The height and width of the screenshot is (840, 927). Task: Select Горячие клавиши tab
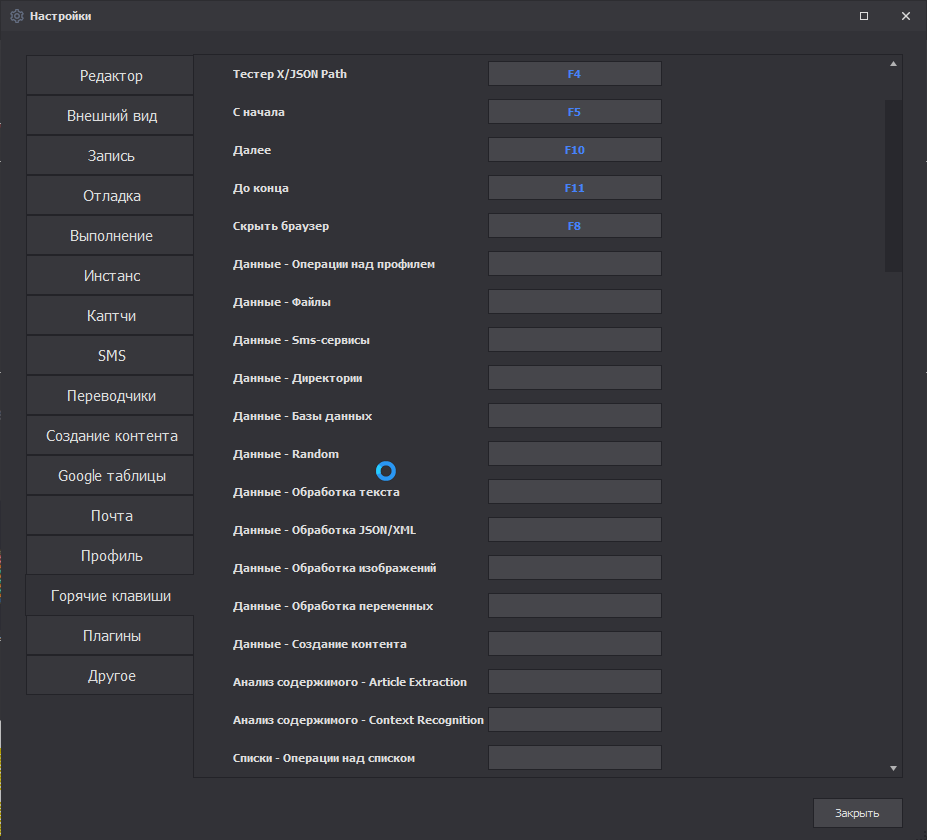click(x=110, y=596)
